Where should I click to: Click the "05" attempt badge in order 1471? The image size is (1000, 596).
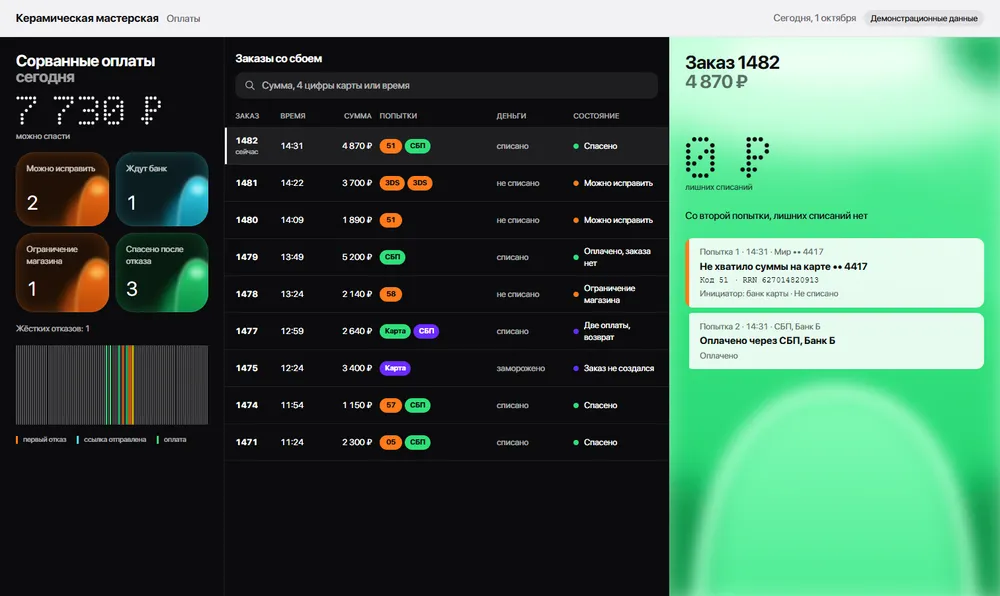click(x=390, y=442)
